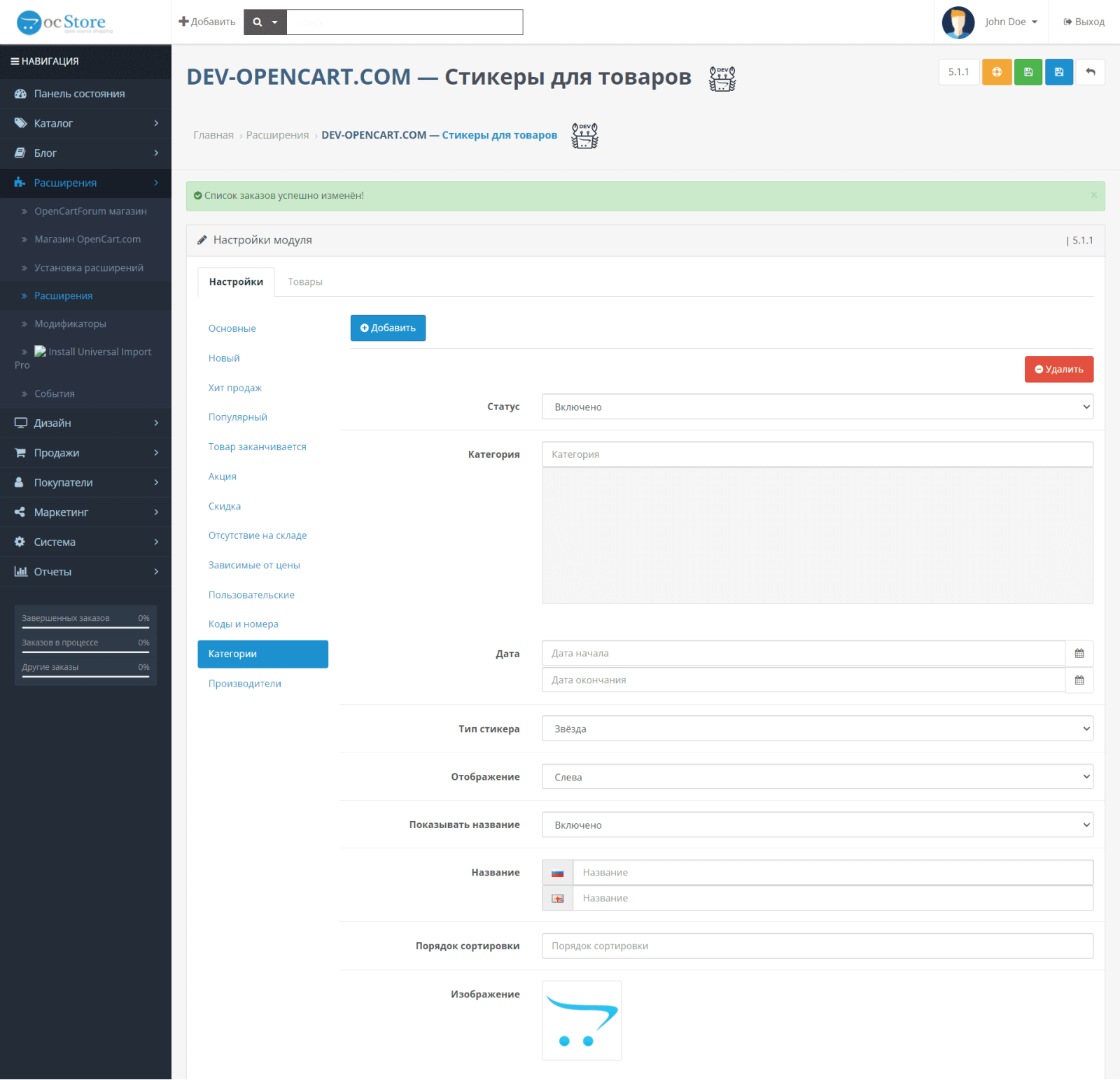Viewport: 1120px width, 1080px height.
Task: Open the Отсутствие на складе section
Action: tap(262, 535)
